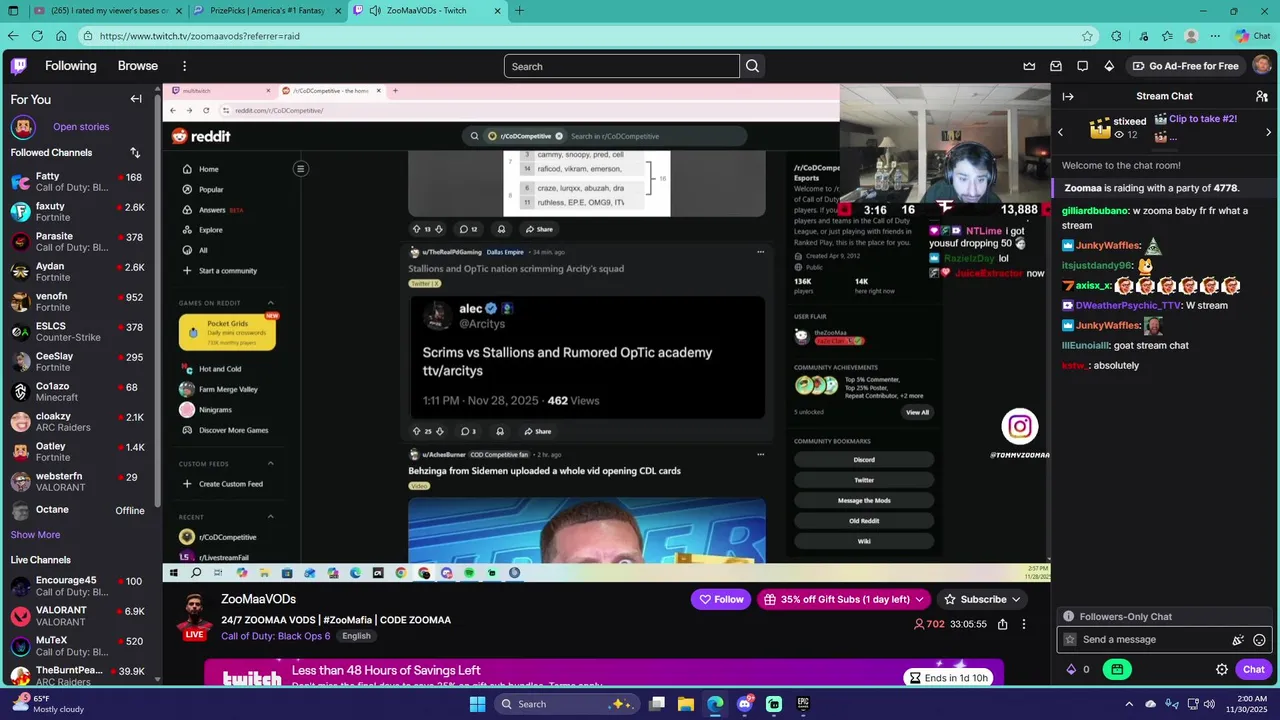Click the purple Chat send button
This screenshot has height=720, width=1280.
click(x=1254, y=670)
